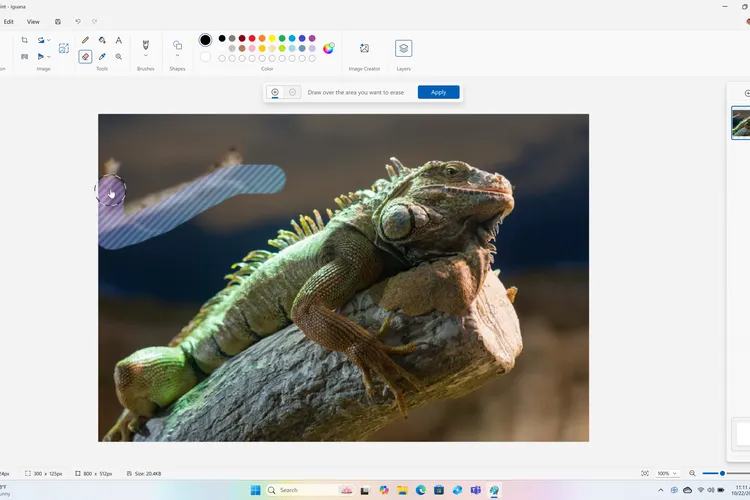Select the Pencil tool
The image size is (750, 500).
[85, 40]
